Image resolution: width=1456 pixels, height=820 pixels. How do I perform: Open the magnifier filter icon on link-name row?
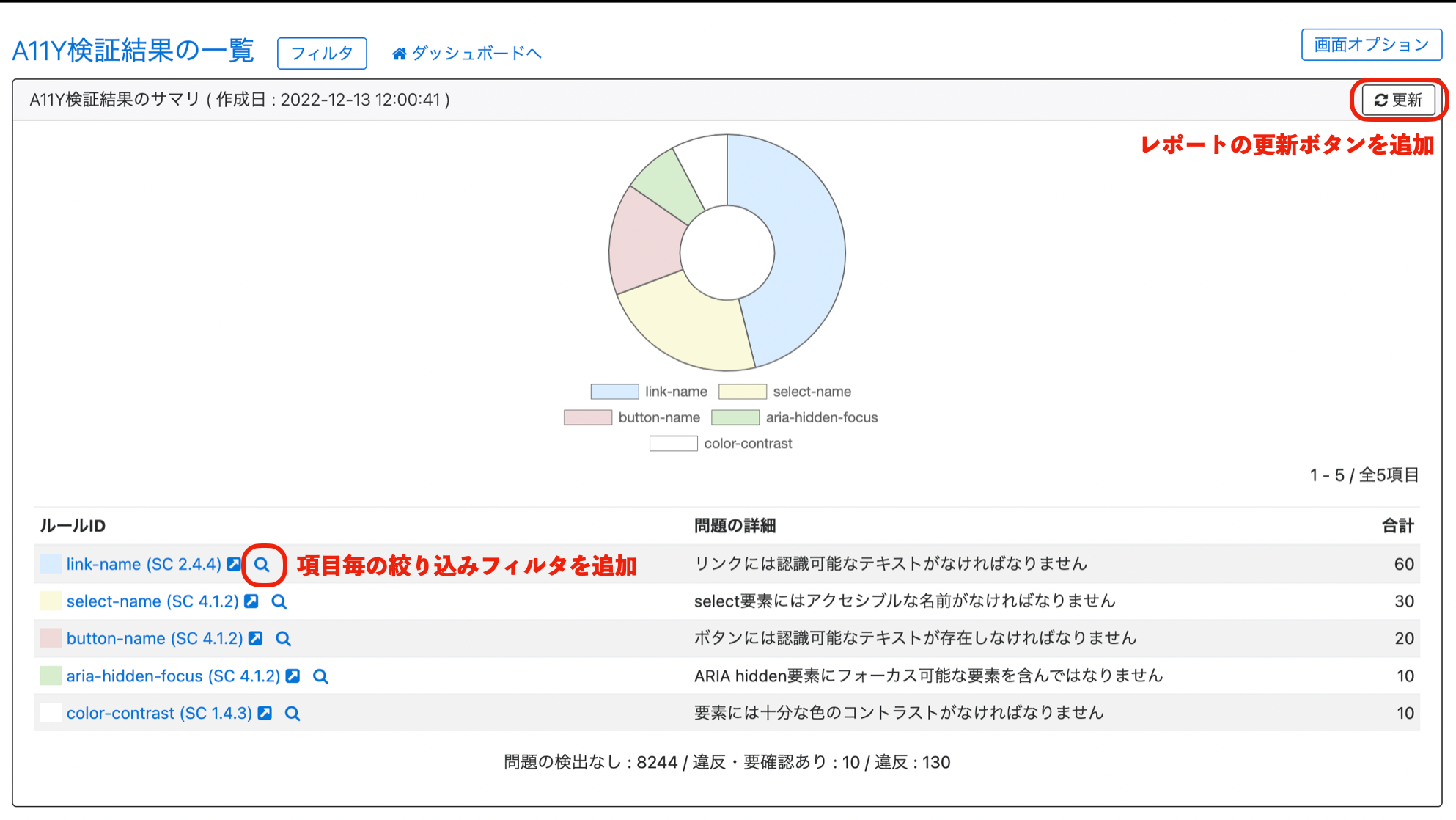point(262,565)
